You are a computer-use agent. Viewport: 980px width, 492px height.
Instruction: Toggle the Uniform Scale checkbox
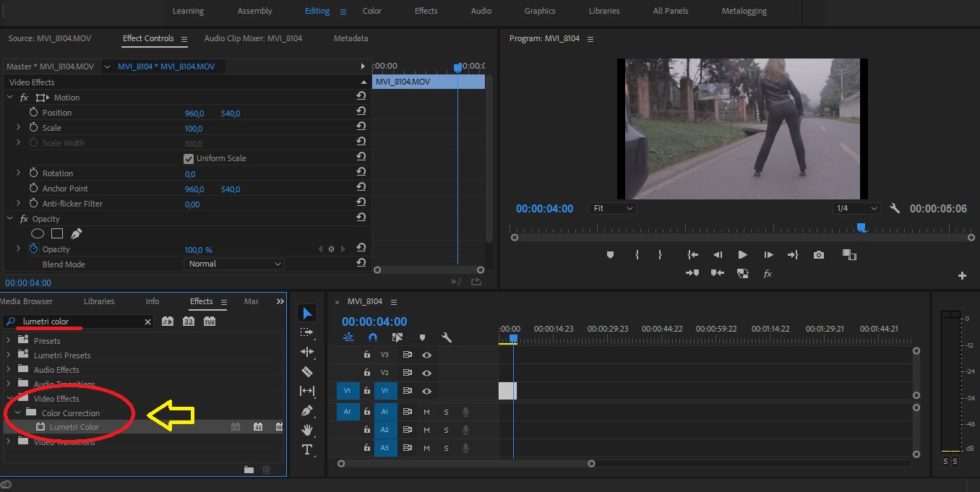point(188,159)
